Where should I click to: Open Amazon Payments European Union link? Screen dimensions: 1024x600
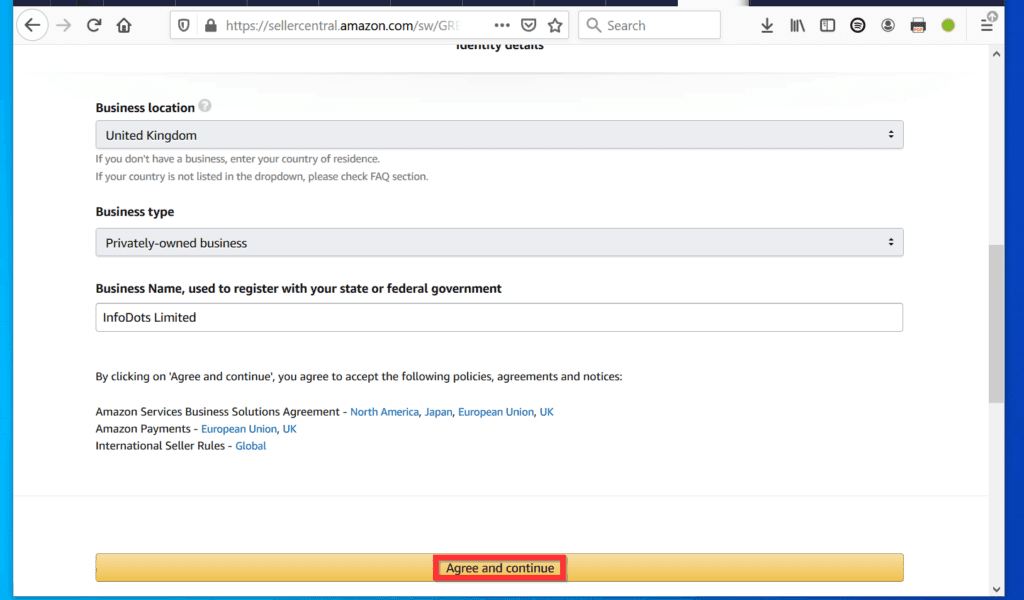coord(239,429)
